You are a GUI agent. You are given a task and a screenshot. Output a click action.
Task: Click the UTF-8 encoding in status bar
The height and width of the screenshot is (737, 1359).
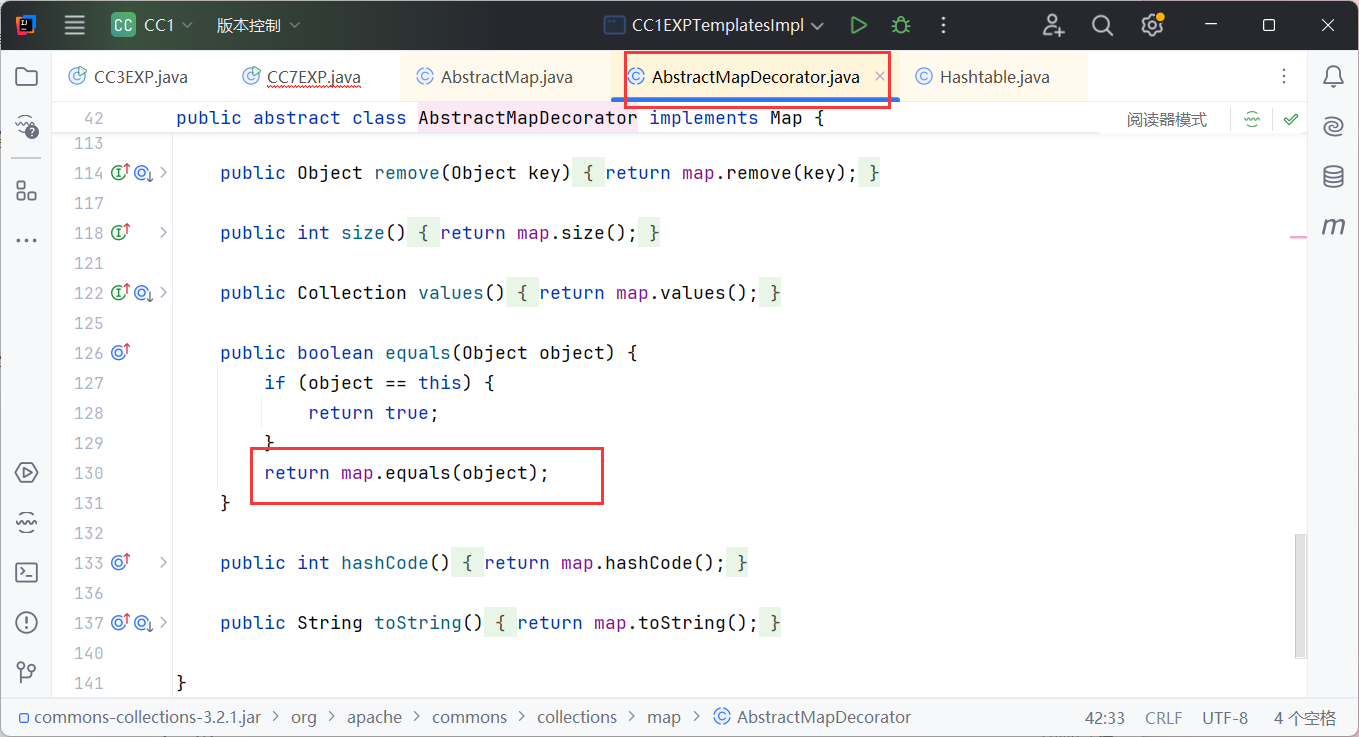tap(1225, 718)
